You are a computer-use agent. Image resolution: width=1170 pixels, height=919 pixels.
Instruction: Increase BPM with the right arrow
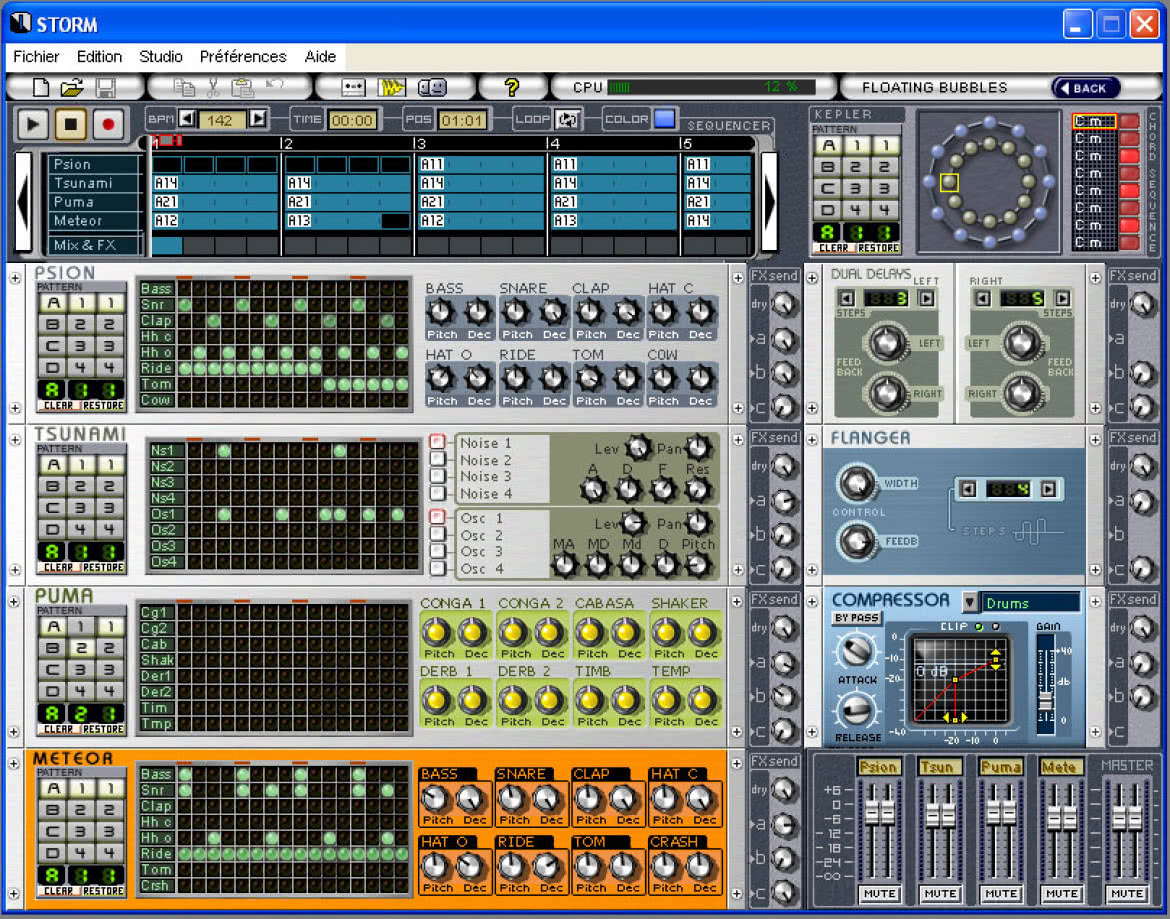pyautogui.click(x=258, y=119)
